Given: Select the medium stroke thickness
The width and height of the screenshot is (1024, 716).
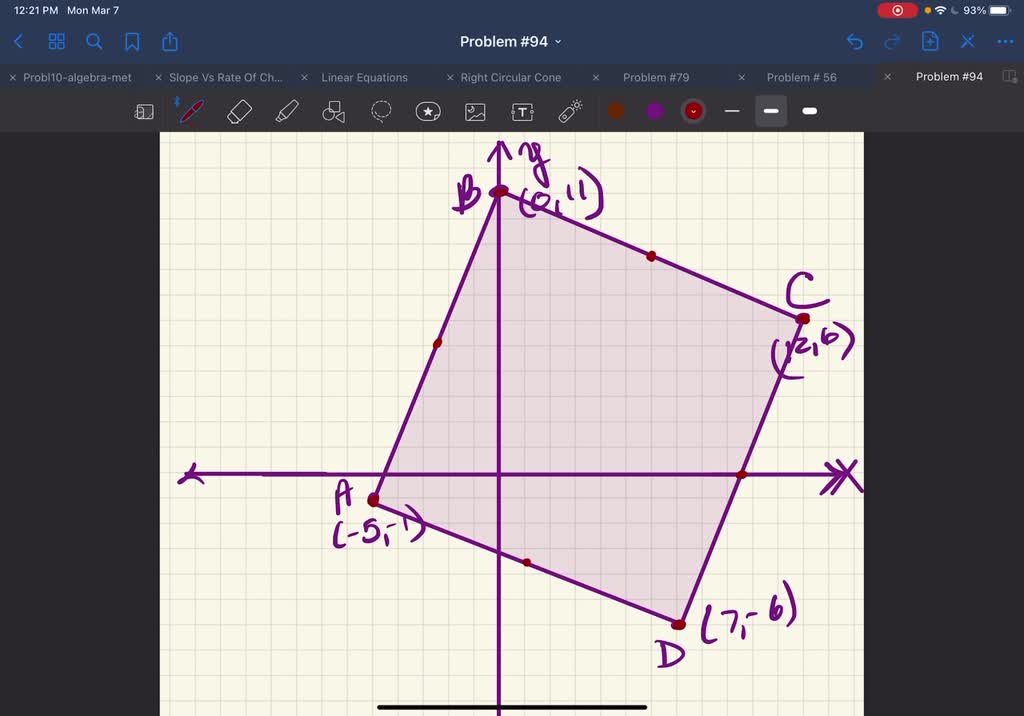Looking at the screenshot, I should (770, 111).
